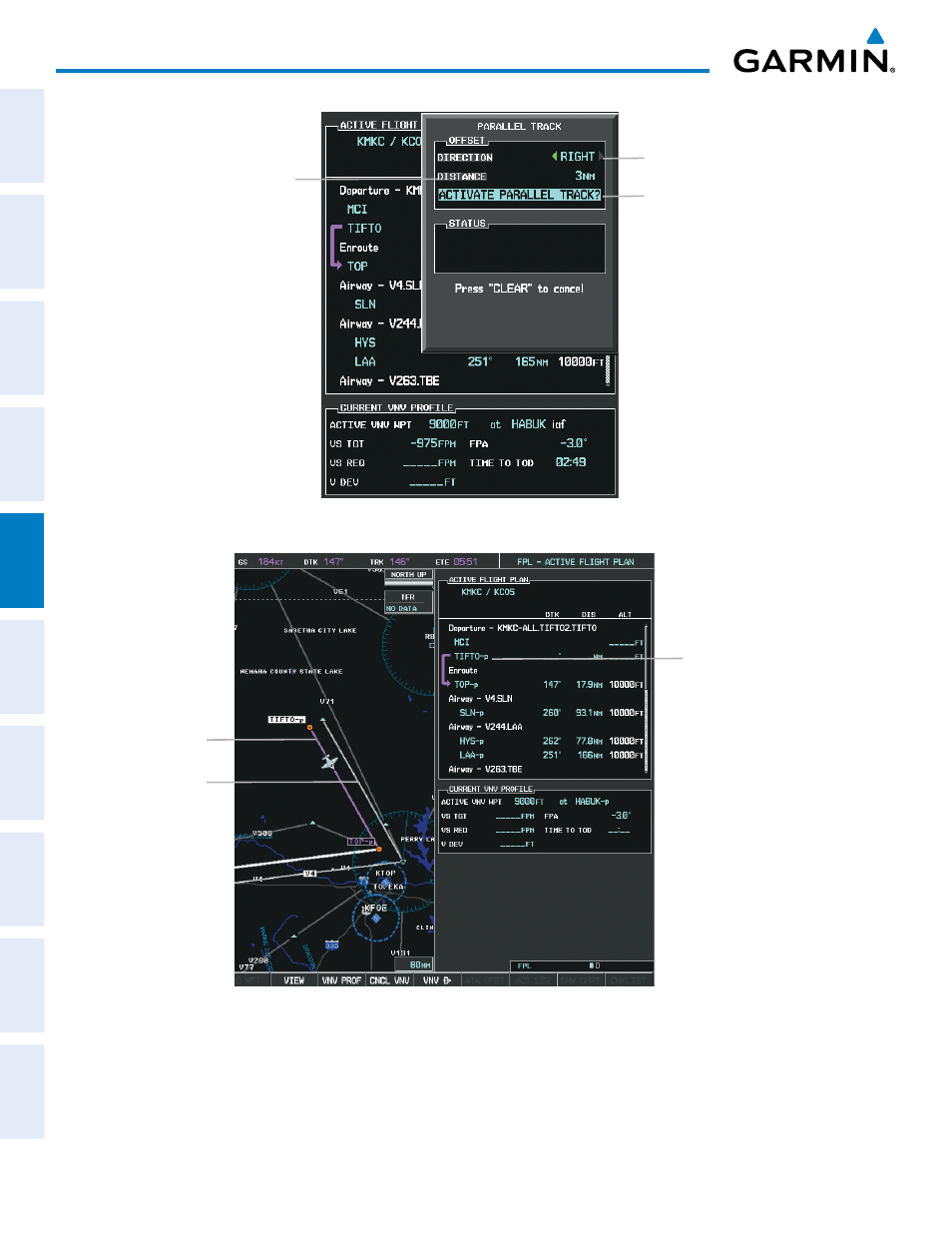Click the GS 184KT groundspeed field
The width and height of the screenshot is (952, 1233).
(x=260, y=562)
